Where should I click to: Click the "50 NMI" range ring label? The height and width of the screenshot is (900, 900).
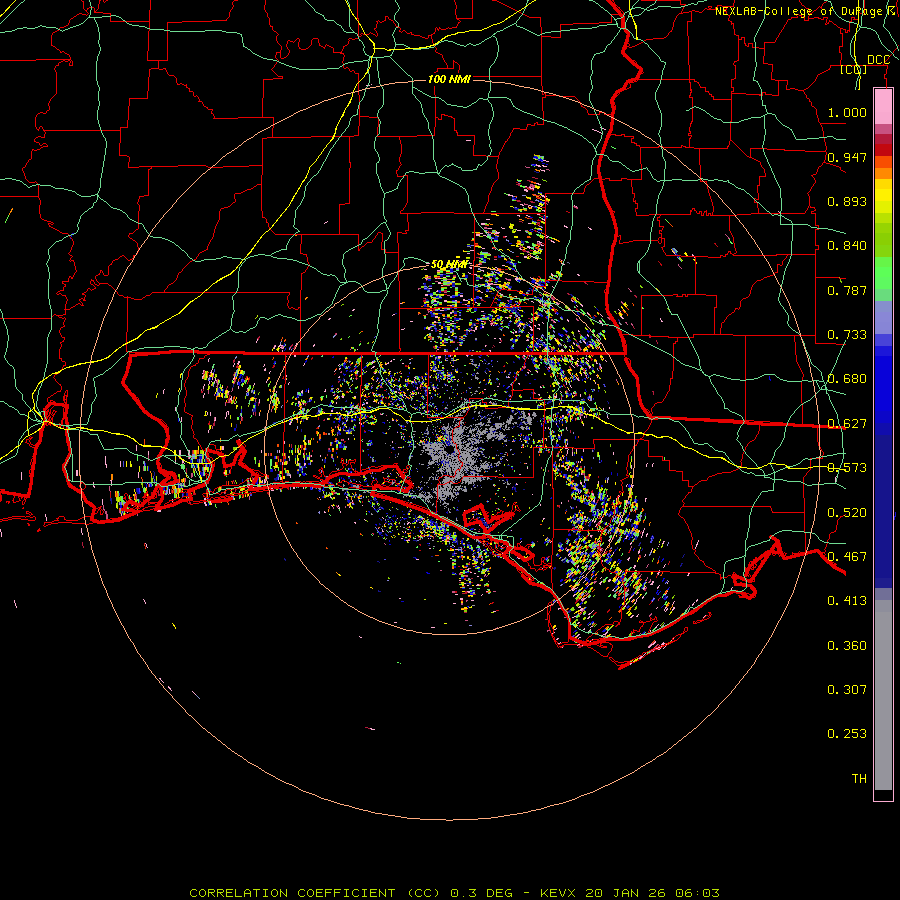coord(449,264)
